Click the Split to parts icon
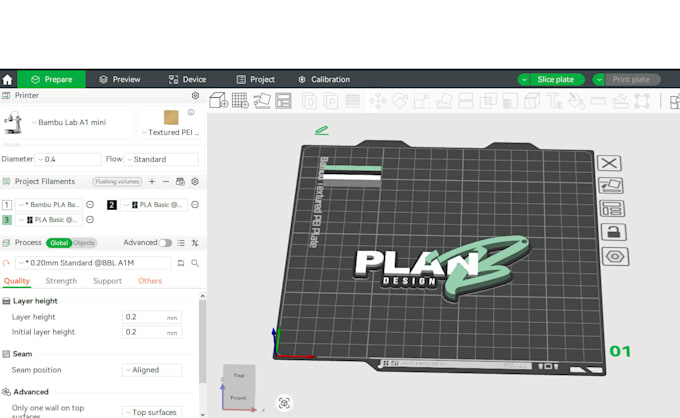Image resolution: width=680 pixels, height=418 pixels. point(331,101)
